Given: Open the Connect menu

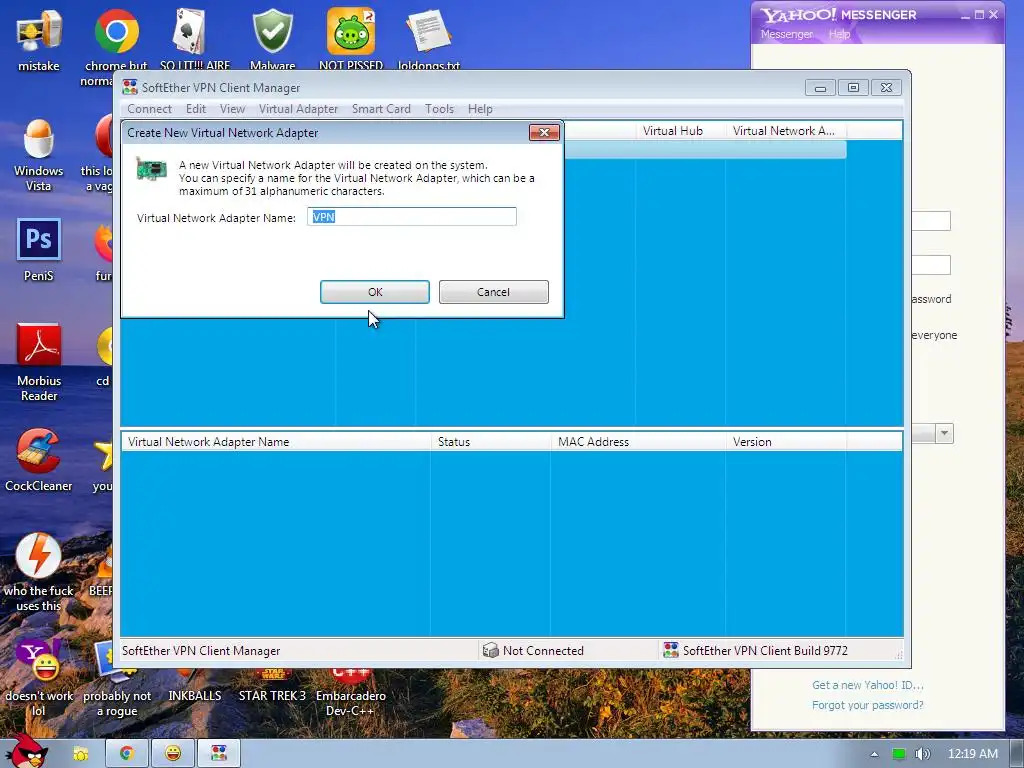Looking at the screenshot, I should coord(150,109).
